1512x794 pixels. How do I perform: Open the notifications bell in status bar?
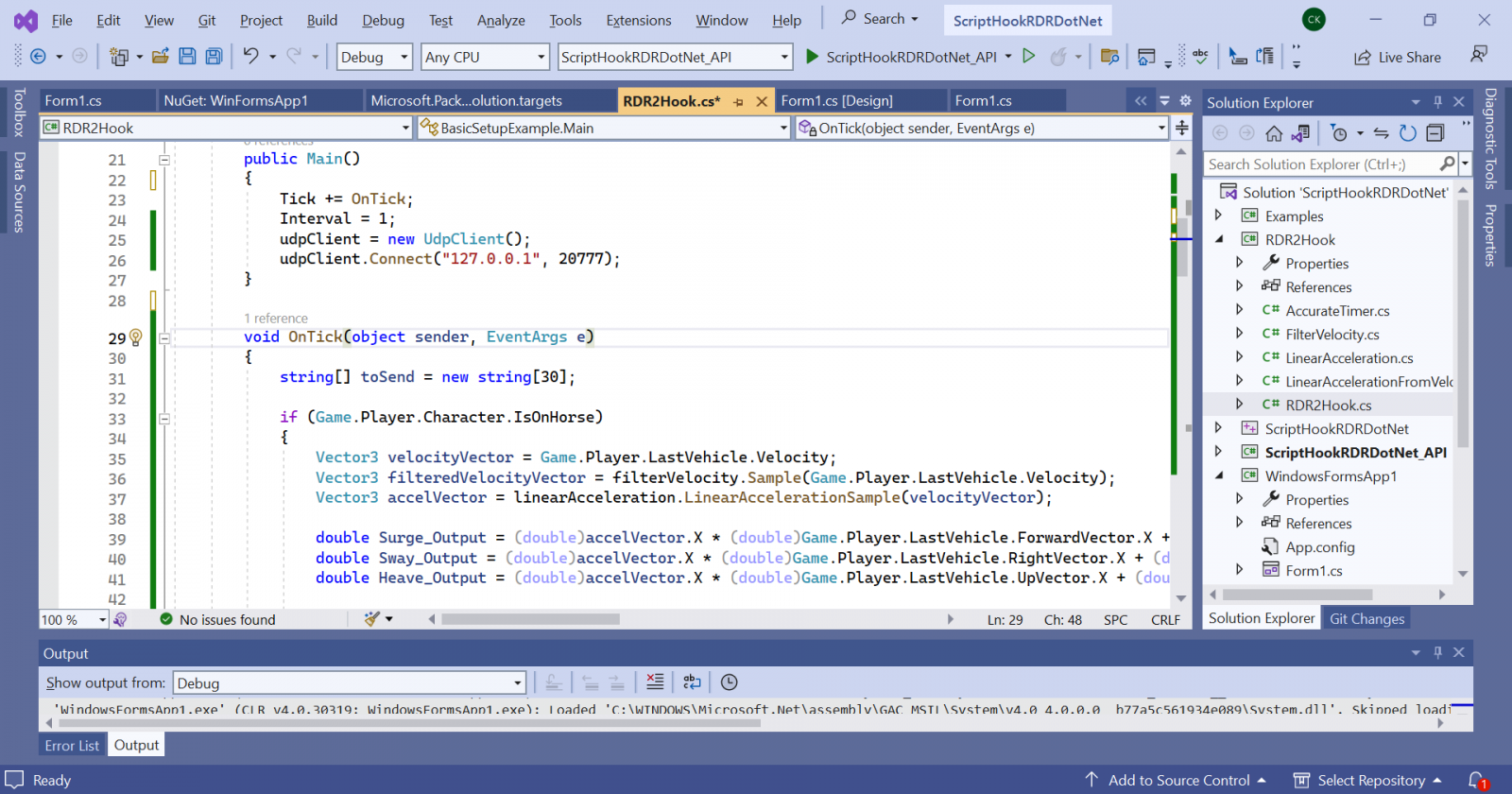click(x=1477, y=781)
